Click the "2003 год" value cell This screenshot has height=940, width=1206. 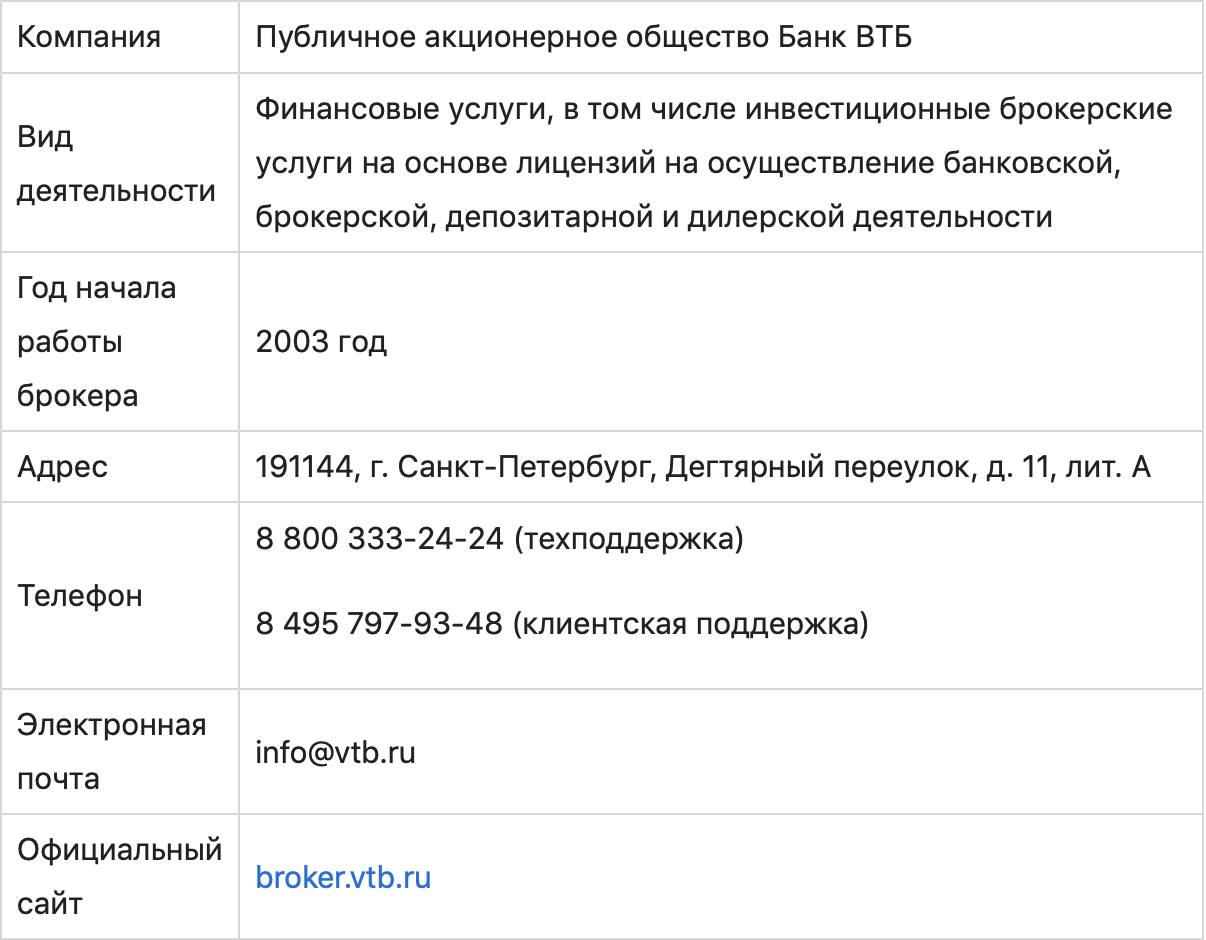click(x=321, y=342)
